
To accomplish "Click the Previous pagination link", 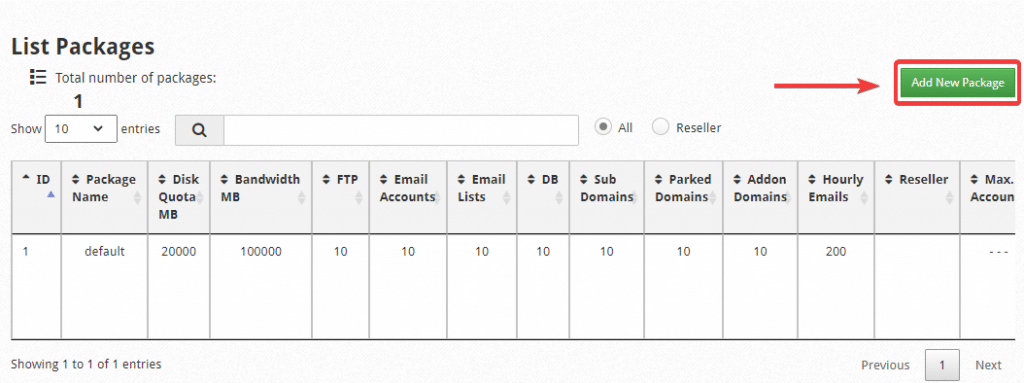I will click(x=885, y=365).
